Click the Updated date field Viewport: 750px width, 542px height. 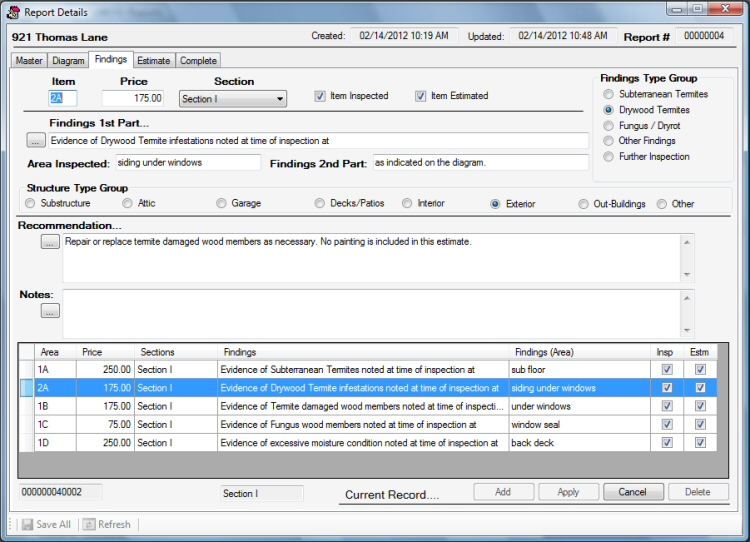pos(563,36)
